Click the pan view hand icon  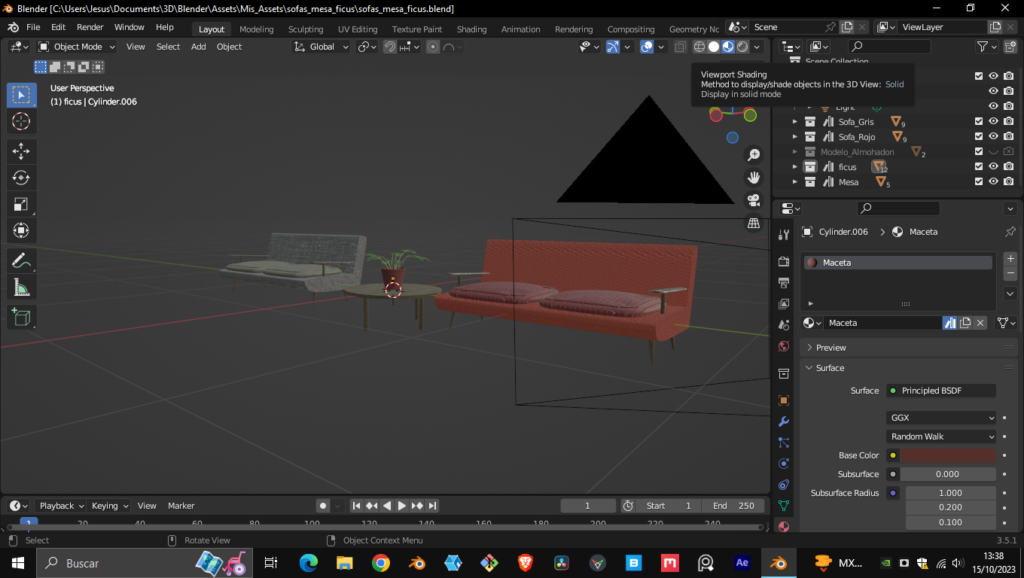tap(754, 178)
